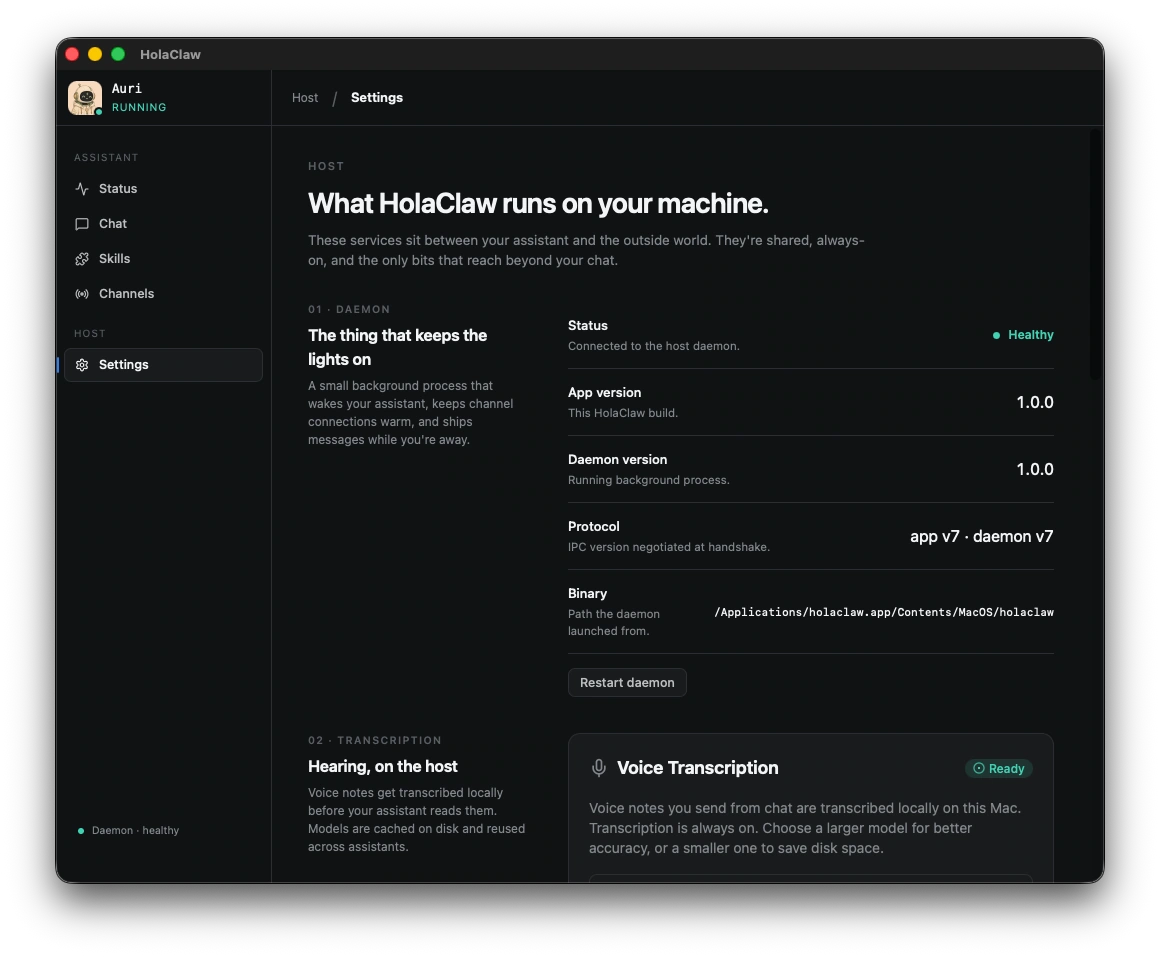This screenshot has width=1160, height=957.
Task: Click the Channels broadcast icon
Action: click(x=82, y=294)
